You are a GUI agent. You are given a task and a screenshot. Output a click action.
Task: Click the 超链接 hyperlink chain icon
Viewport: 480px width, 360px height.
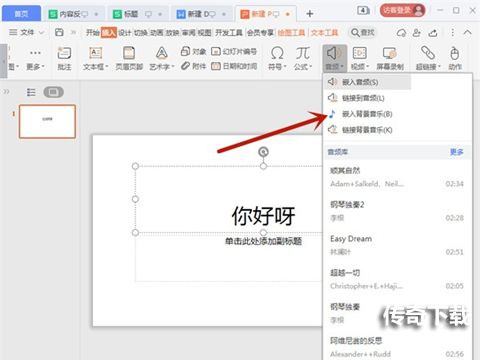point(428,53)
